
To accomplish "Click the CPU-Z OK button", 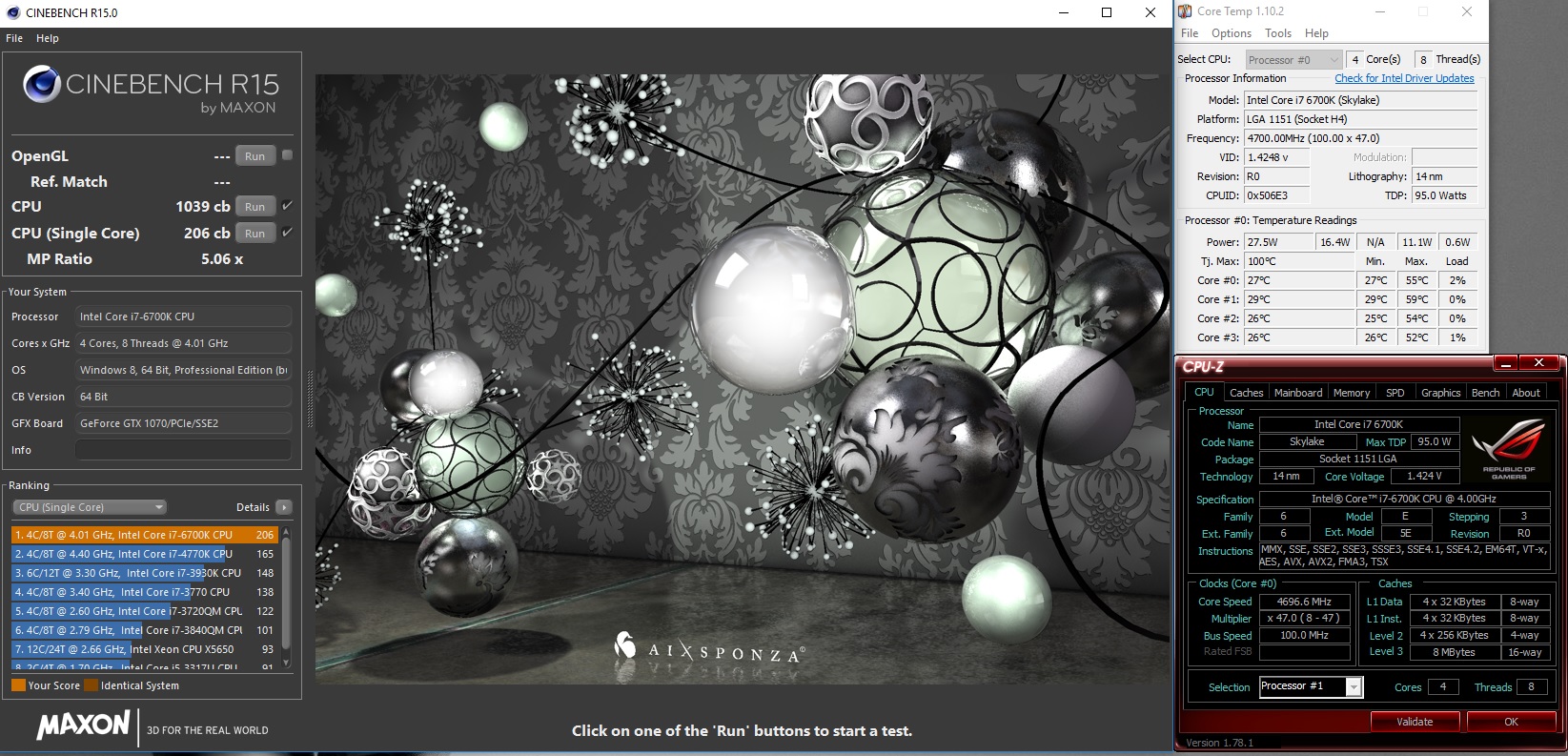I will tap(1511, 722).
